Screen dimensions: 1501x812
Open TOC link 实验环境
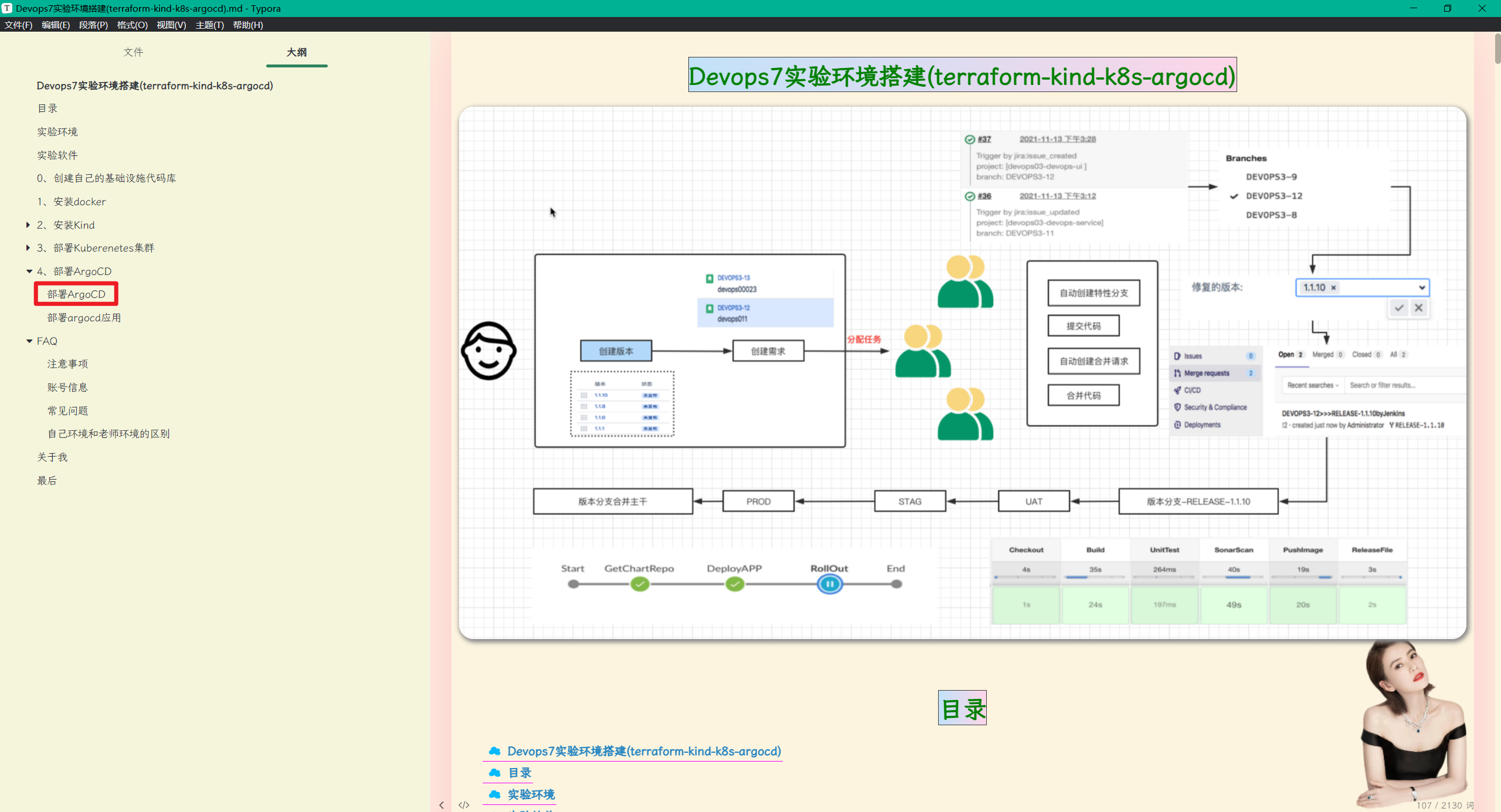(531, 794)
